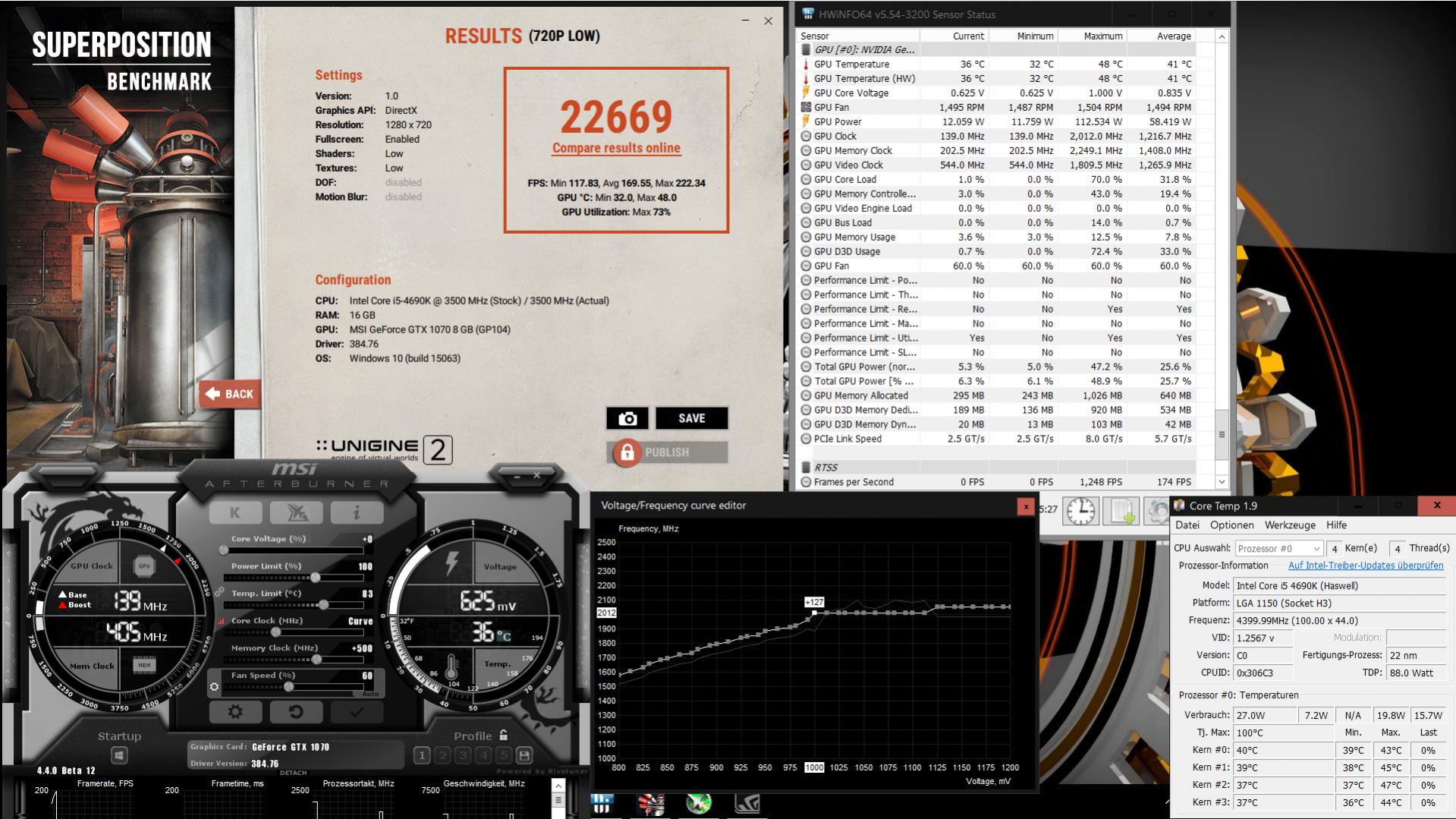Click the fourth taskbar icon with gray emblem

[x=747, y=803]
